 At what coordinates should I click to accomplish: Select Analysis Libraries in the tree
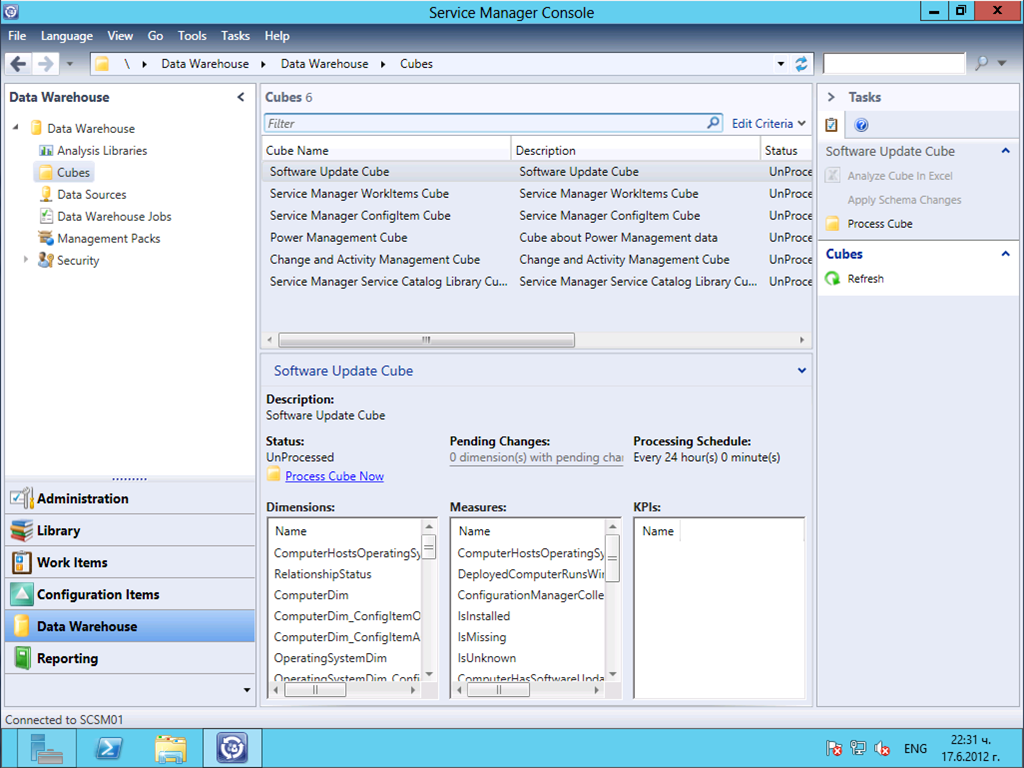tap(101, 151)
